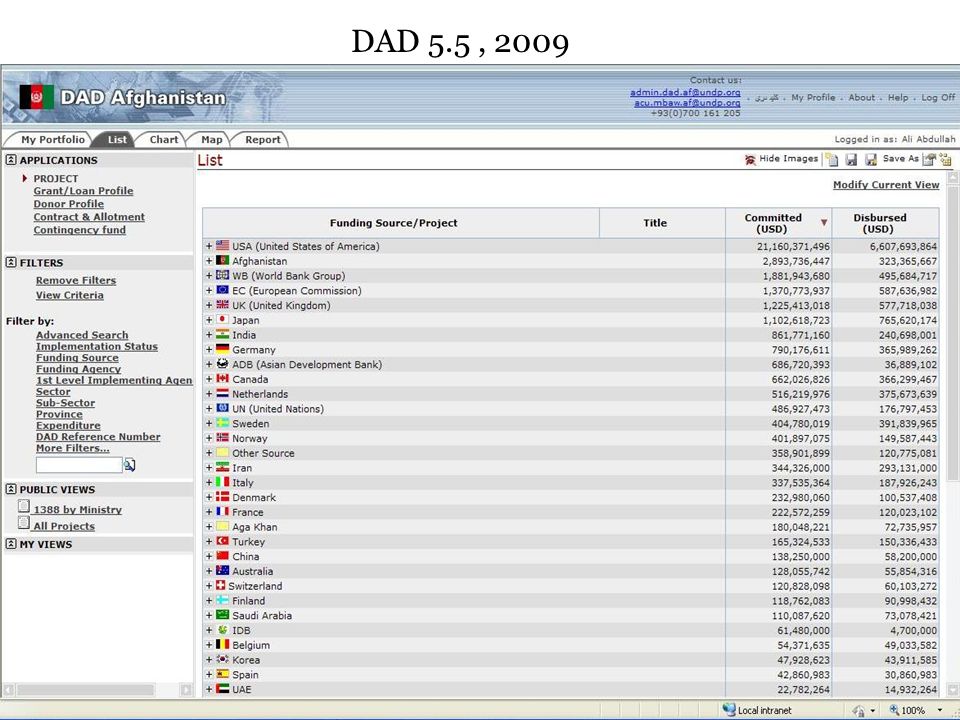
Task: Open the Donor Profile link
Action: pyautogui.click(x=69, y=203)
